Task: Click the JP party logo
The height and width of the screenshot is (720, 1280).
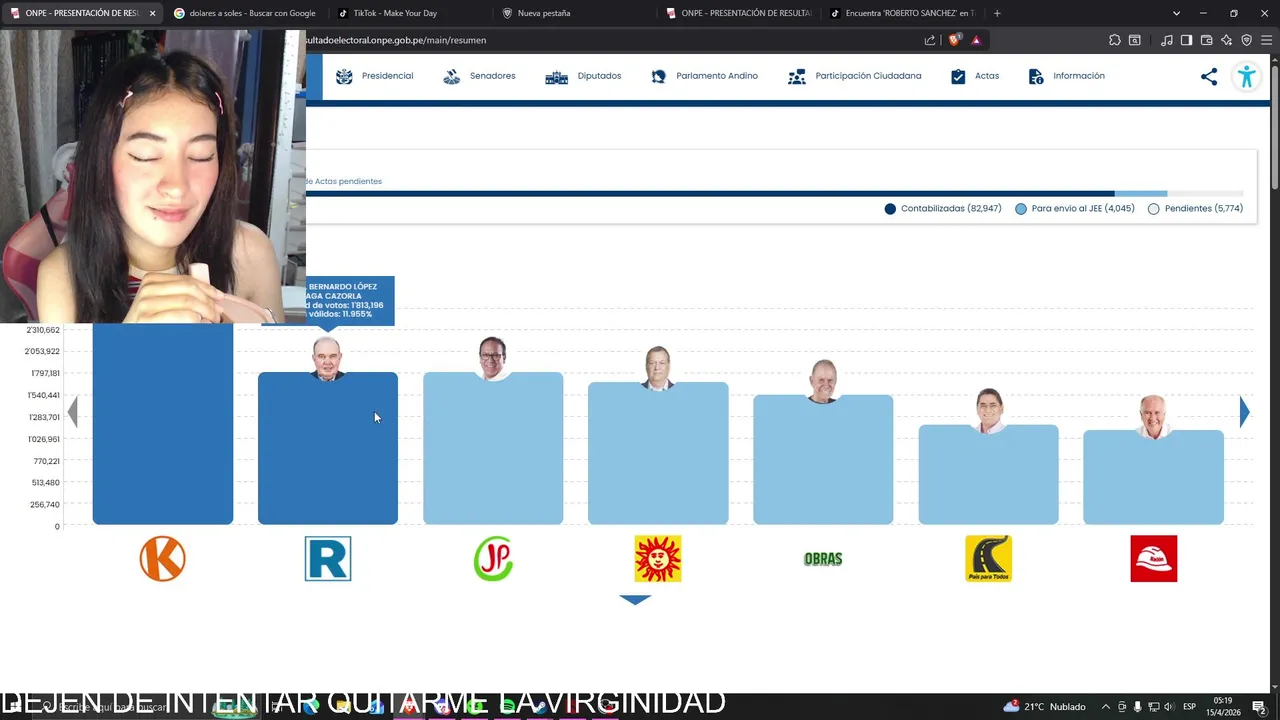Action: pos(493,558)
